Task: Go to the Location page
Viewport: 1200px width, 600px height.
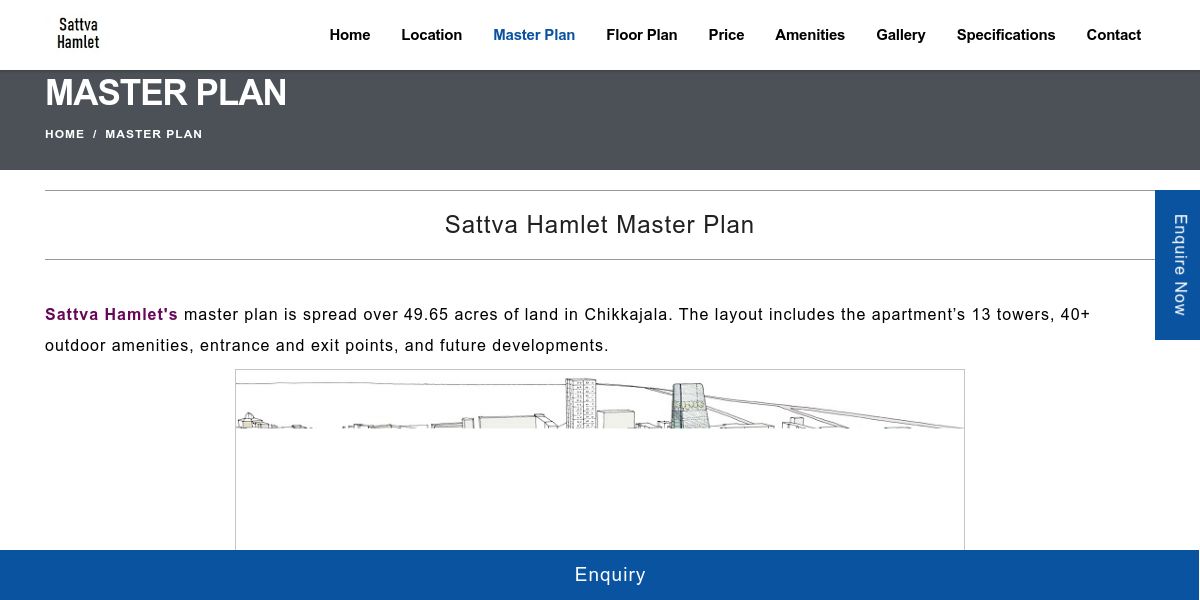Action: [431, 35]
